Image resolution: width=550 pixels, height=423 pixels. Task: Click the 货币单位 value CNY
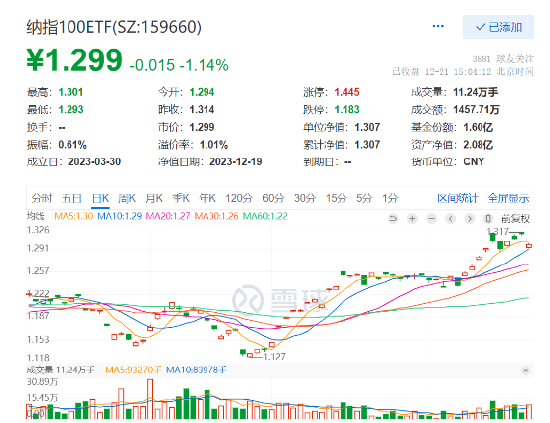pyautogui.click(x=474, y=162)
